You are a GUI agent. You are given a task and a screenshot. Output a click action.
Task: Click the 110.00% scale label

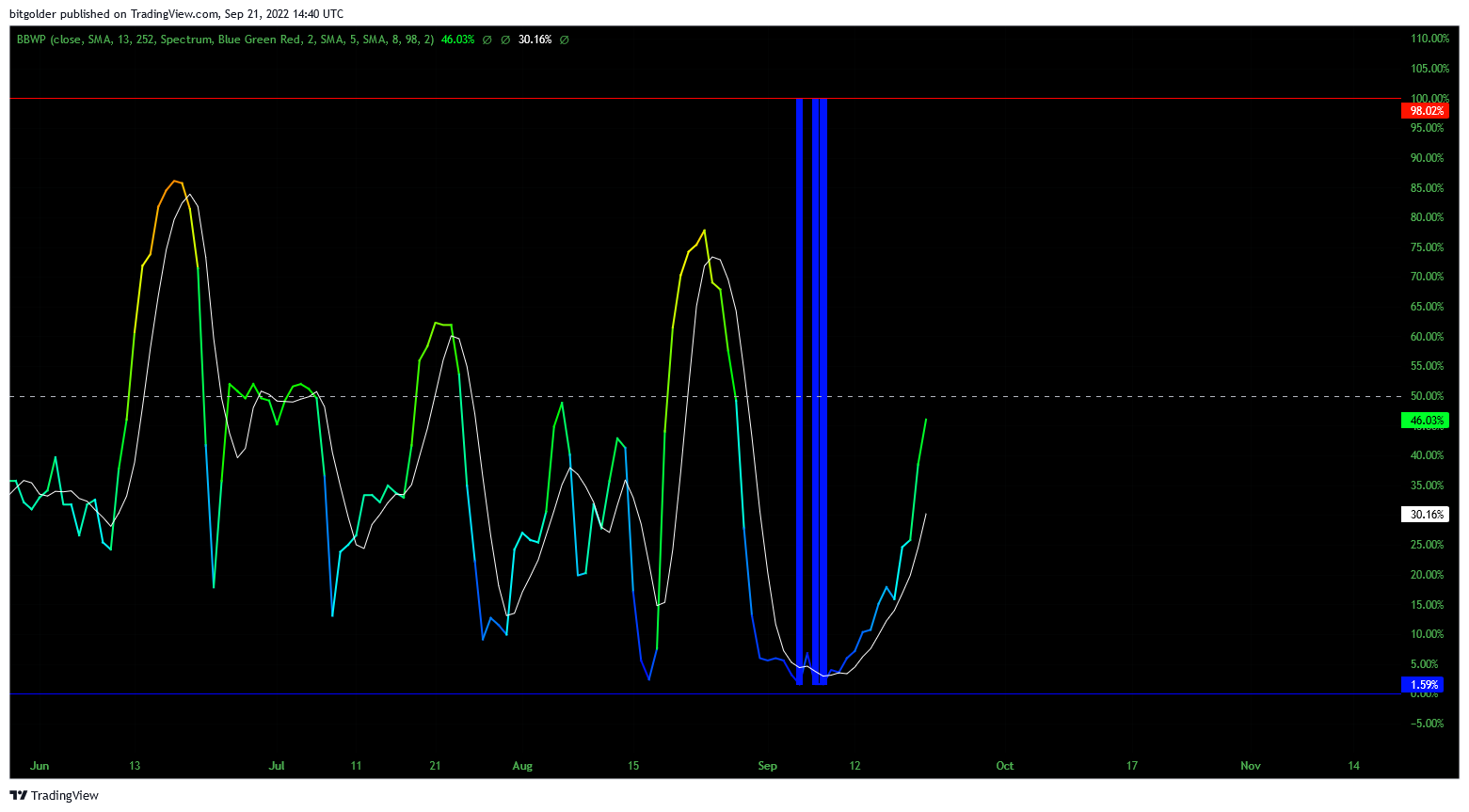pyautogui.click(x=1429, y=39)
